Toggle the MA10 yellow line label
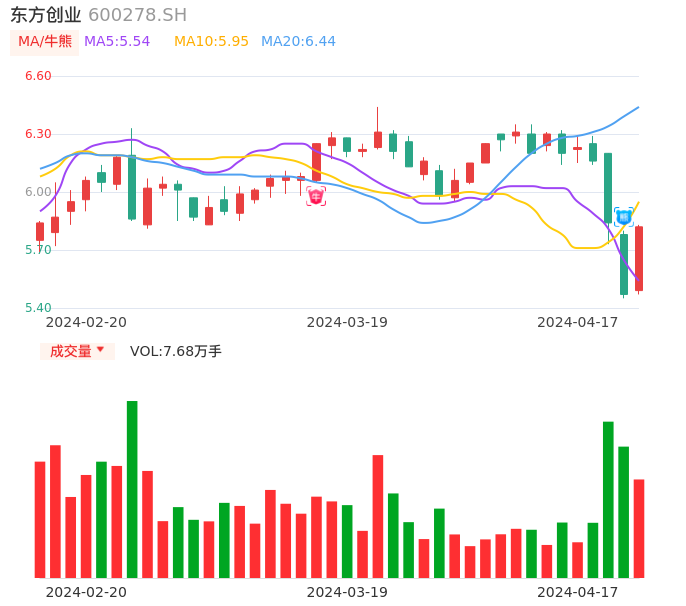Screen dimensions: 686x606 [x=211, y=42]
